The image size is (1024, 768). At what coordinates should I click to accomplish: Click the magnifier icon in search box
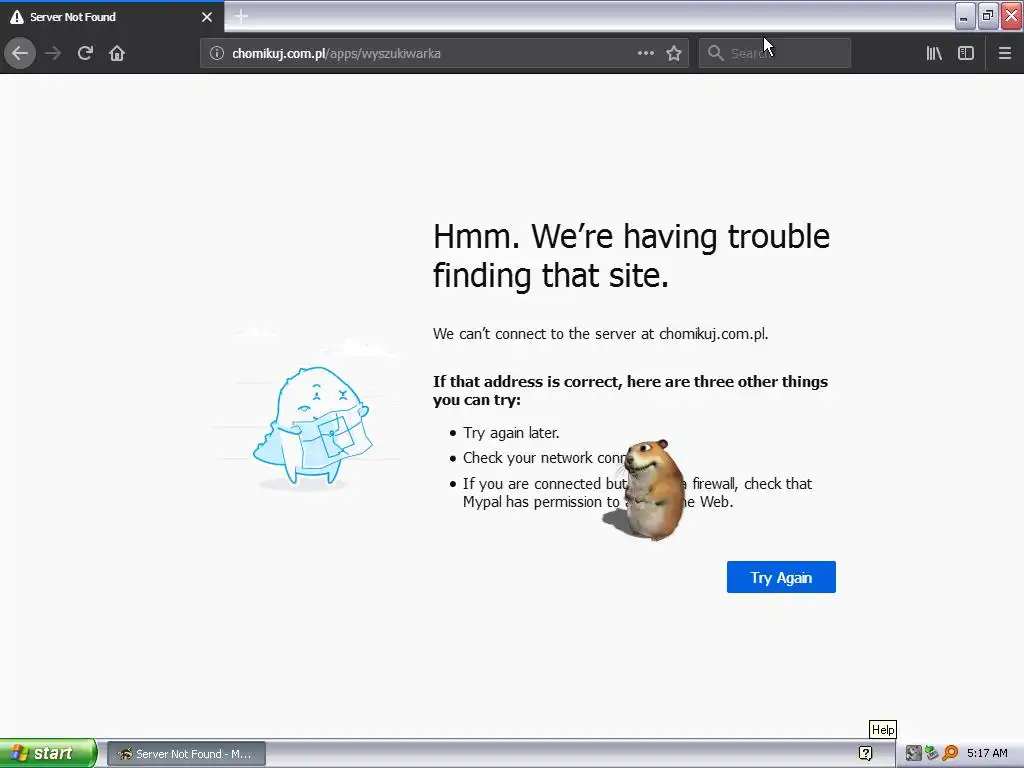pos(715,53)
